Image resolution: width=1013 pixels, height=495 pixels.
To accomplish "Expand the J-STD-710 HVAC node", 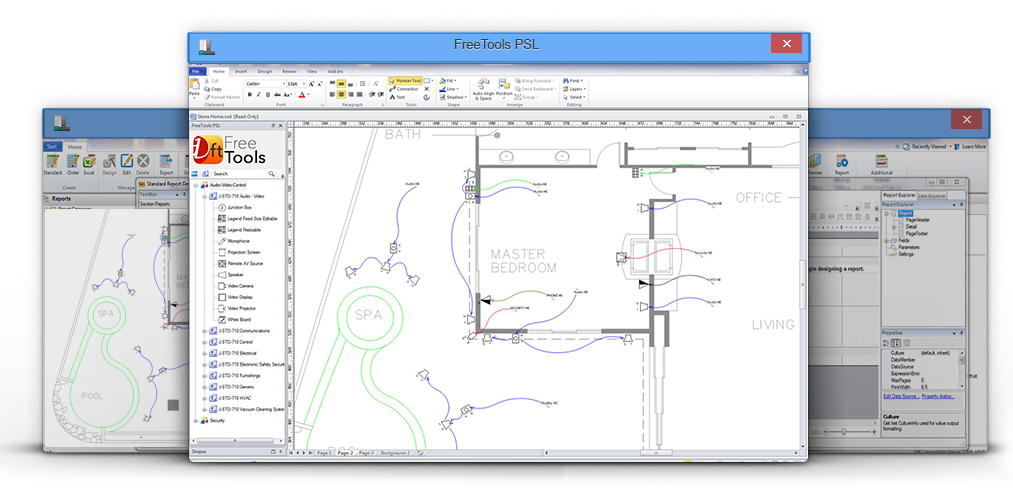I will point(204,398).
